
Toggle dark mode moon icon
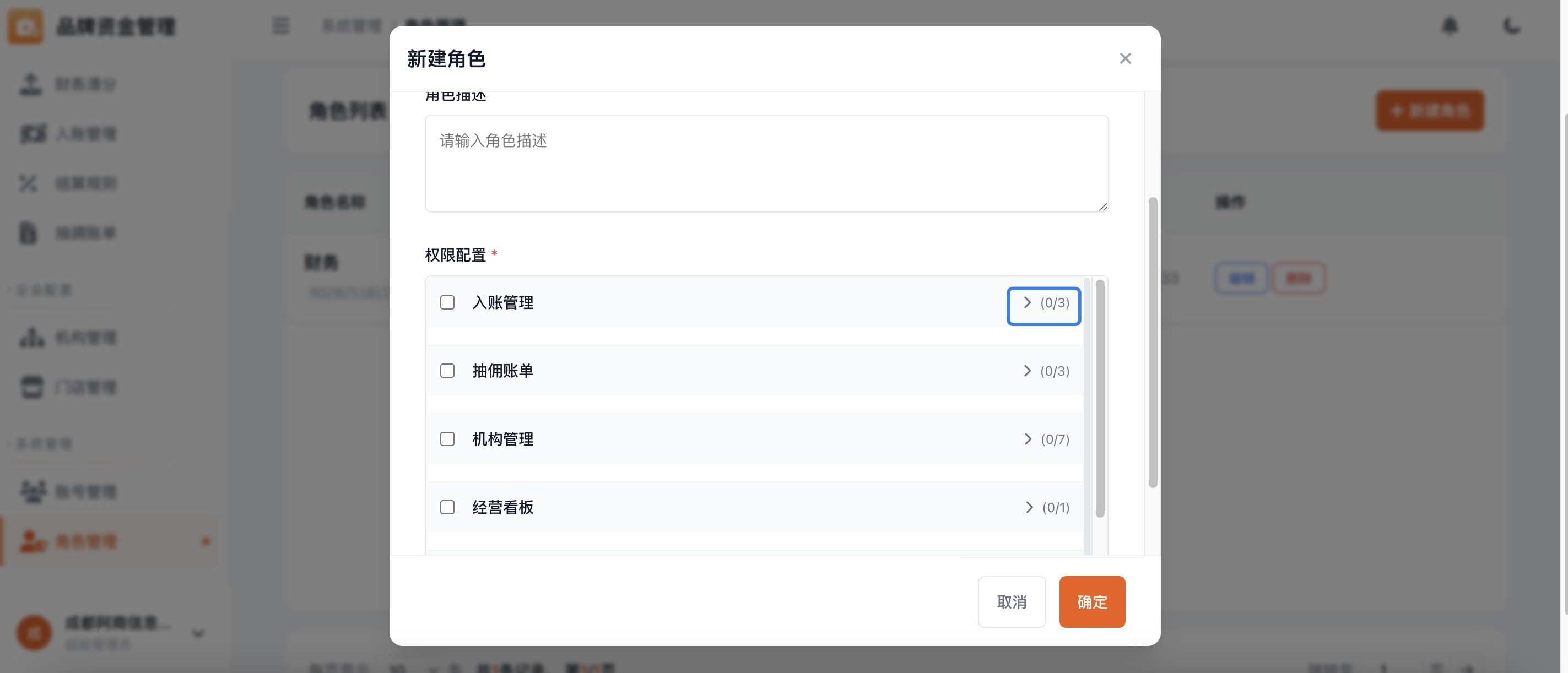click(x=1511, y=25)
